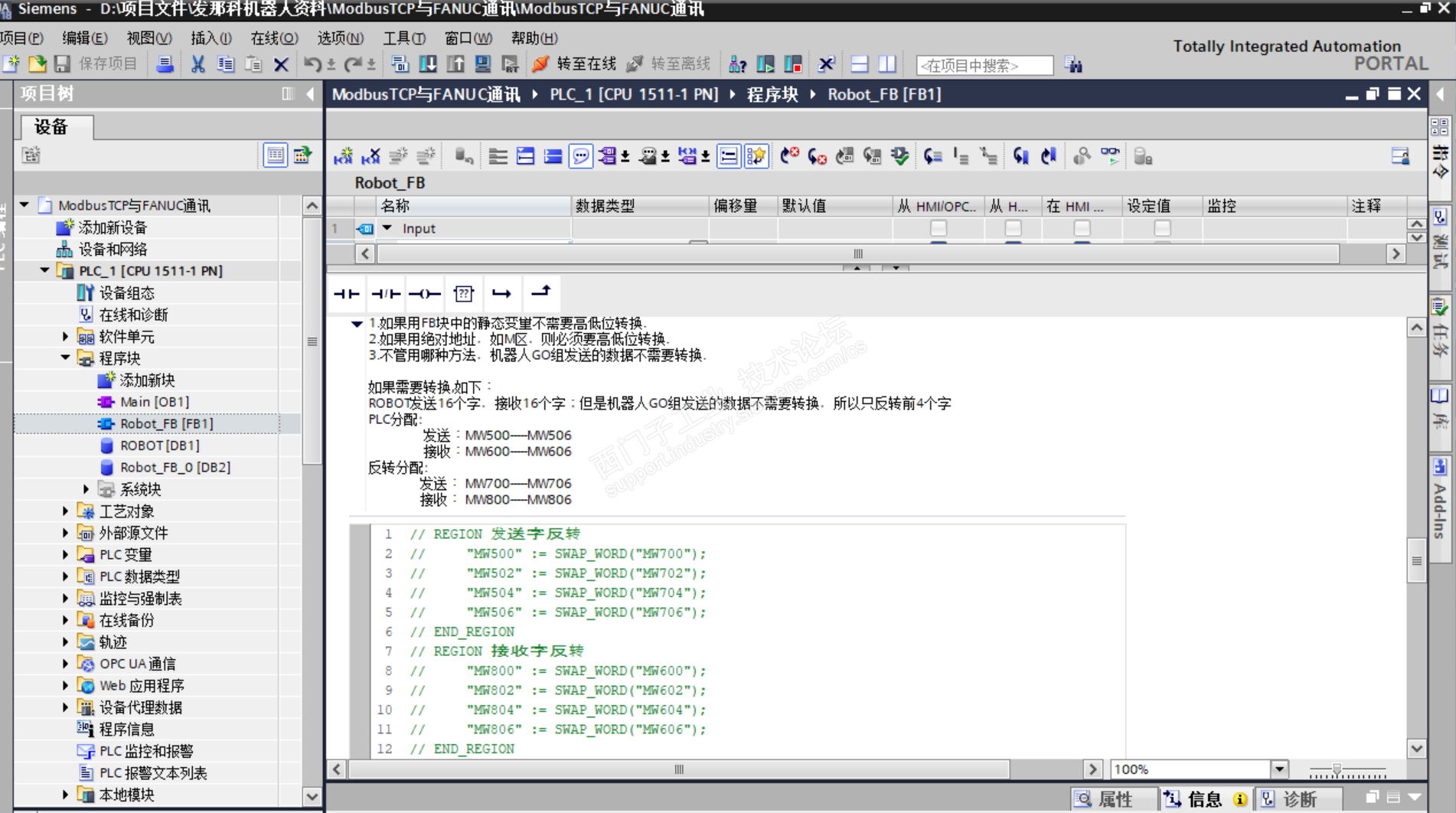Open the 项目(P) menu
This screenshot has height=813, width=1456.
pos(21,38)
